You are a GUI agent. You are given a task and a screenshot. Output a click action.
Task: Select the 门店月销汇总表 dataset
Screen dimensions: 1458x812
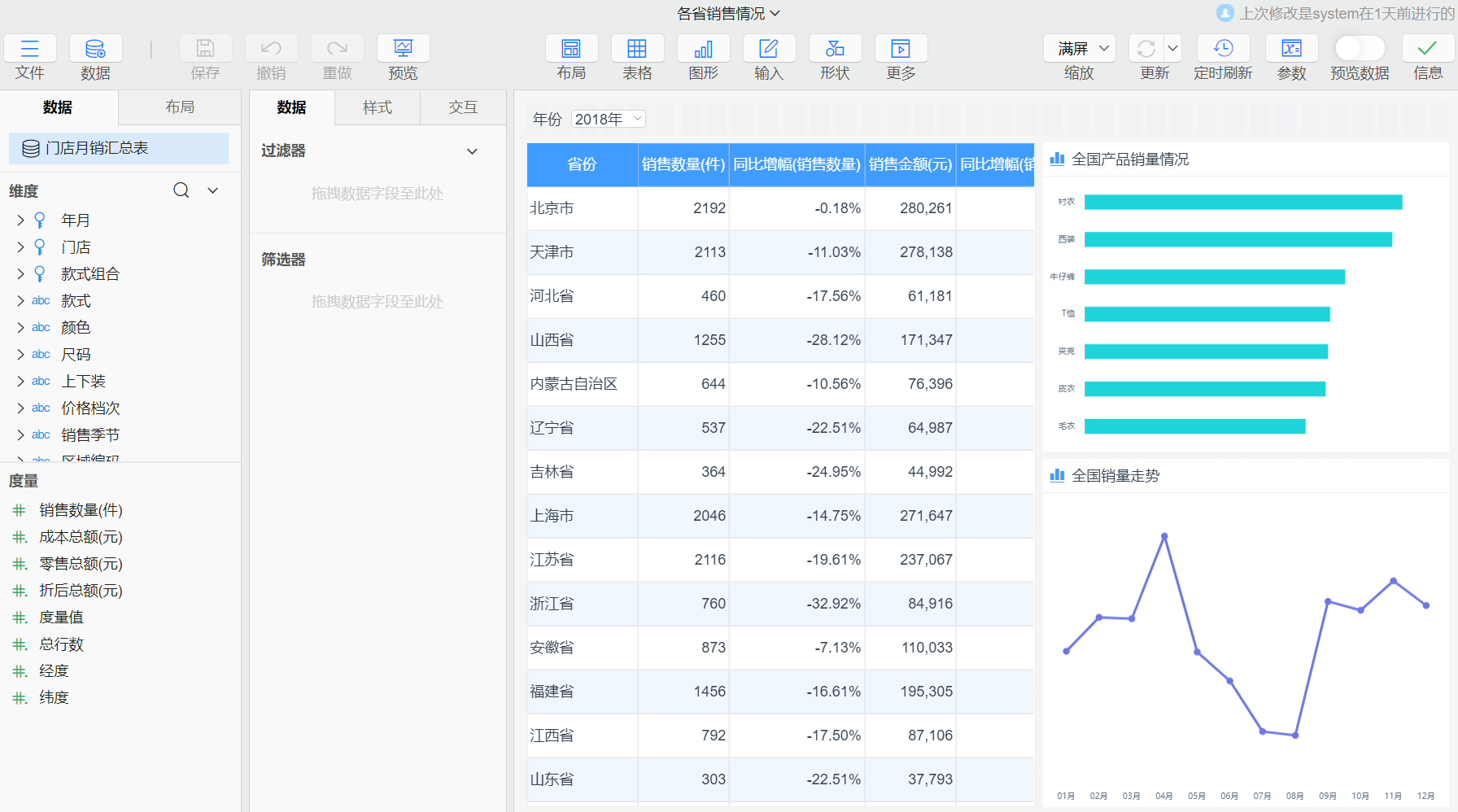(x=118, y=148)
